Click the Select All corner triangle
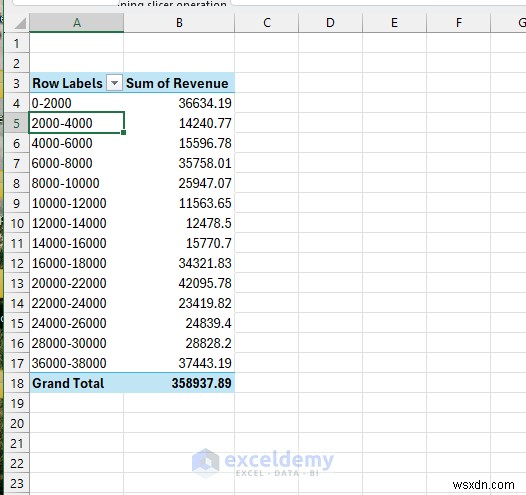Screen dimensions: 526x495 [20, 23]
